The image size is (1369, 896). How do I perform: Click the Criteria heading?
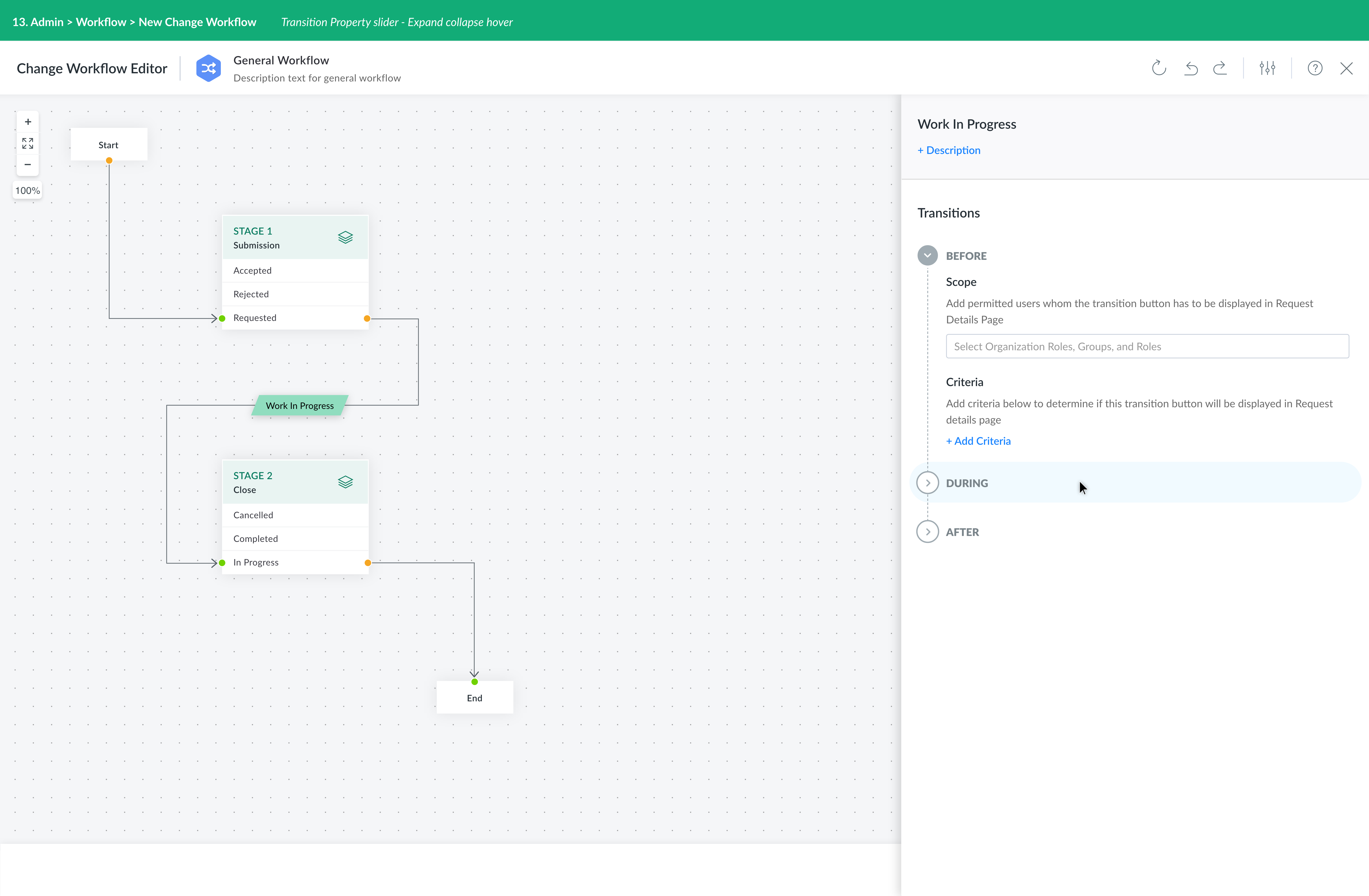965,382
